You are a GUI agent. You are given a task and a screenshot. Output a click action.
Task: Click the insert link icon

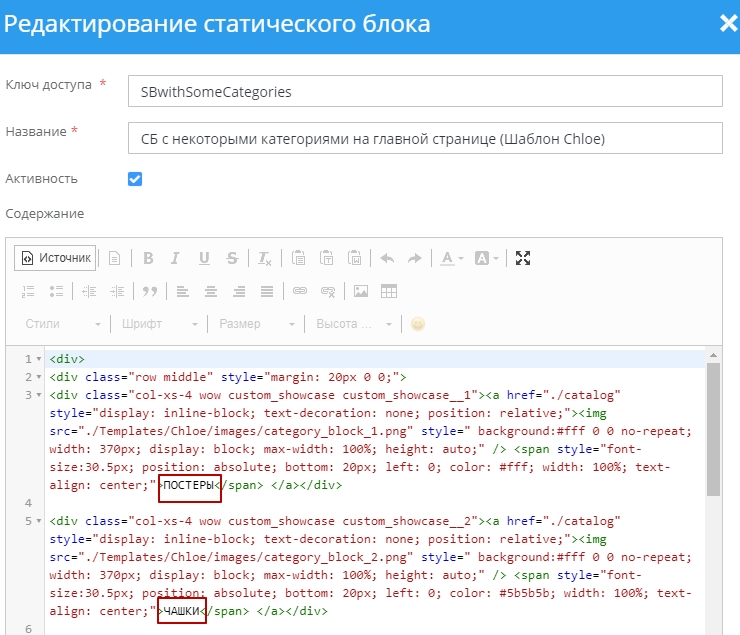[299, 291]
